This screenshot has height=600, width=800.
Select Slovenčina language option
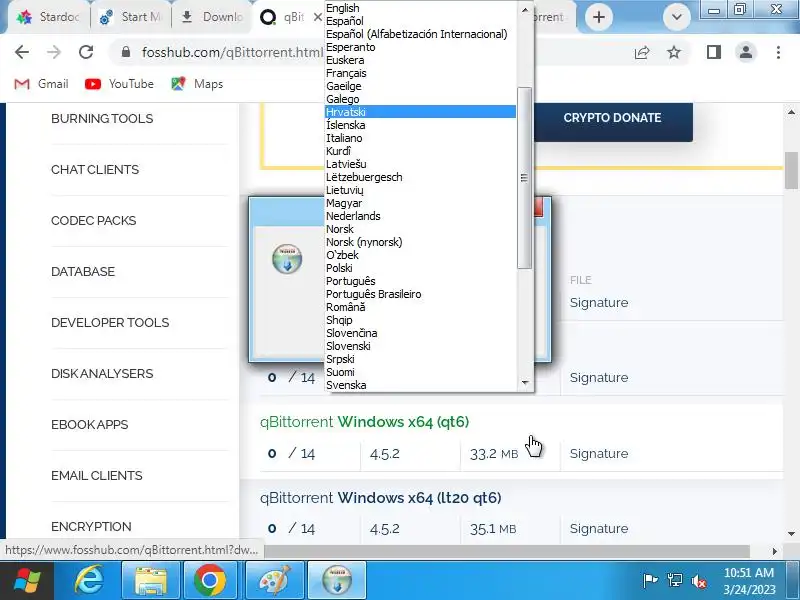click(x=420, y=333)
